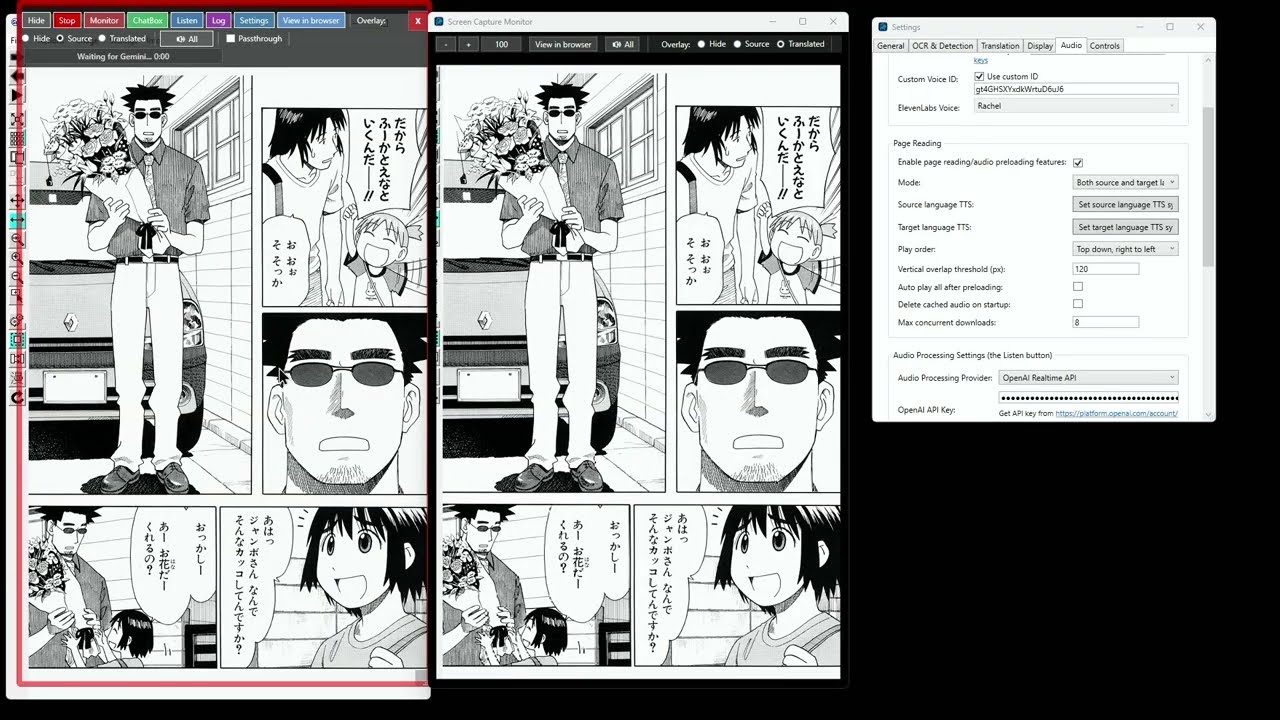Screen dimensions: 1280x720
Task: Click the blue Listen button
Action: 186,20
